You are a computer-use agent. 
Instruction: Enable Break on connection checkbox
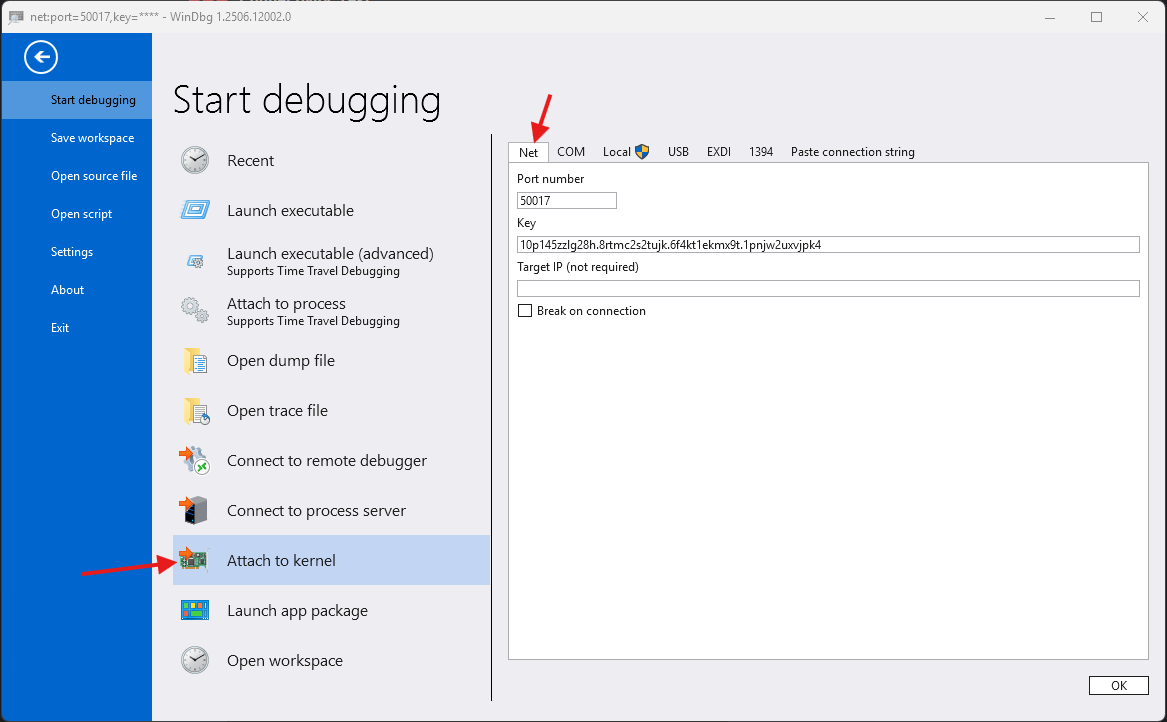click(525, 310)
